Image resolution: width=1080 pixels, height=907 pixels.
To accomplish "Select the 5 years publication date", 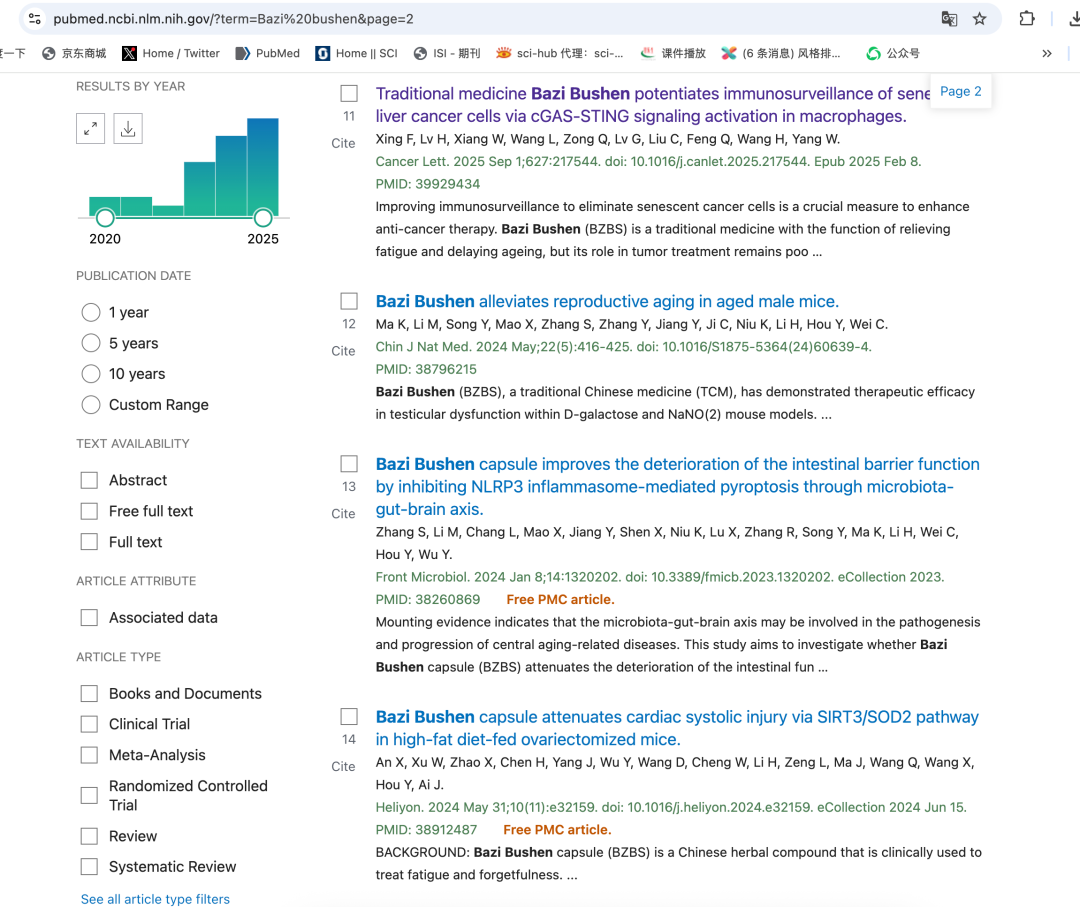I will click(x=91, y=343).
